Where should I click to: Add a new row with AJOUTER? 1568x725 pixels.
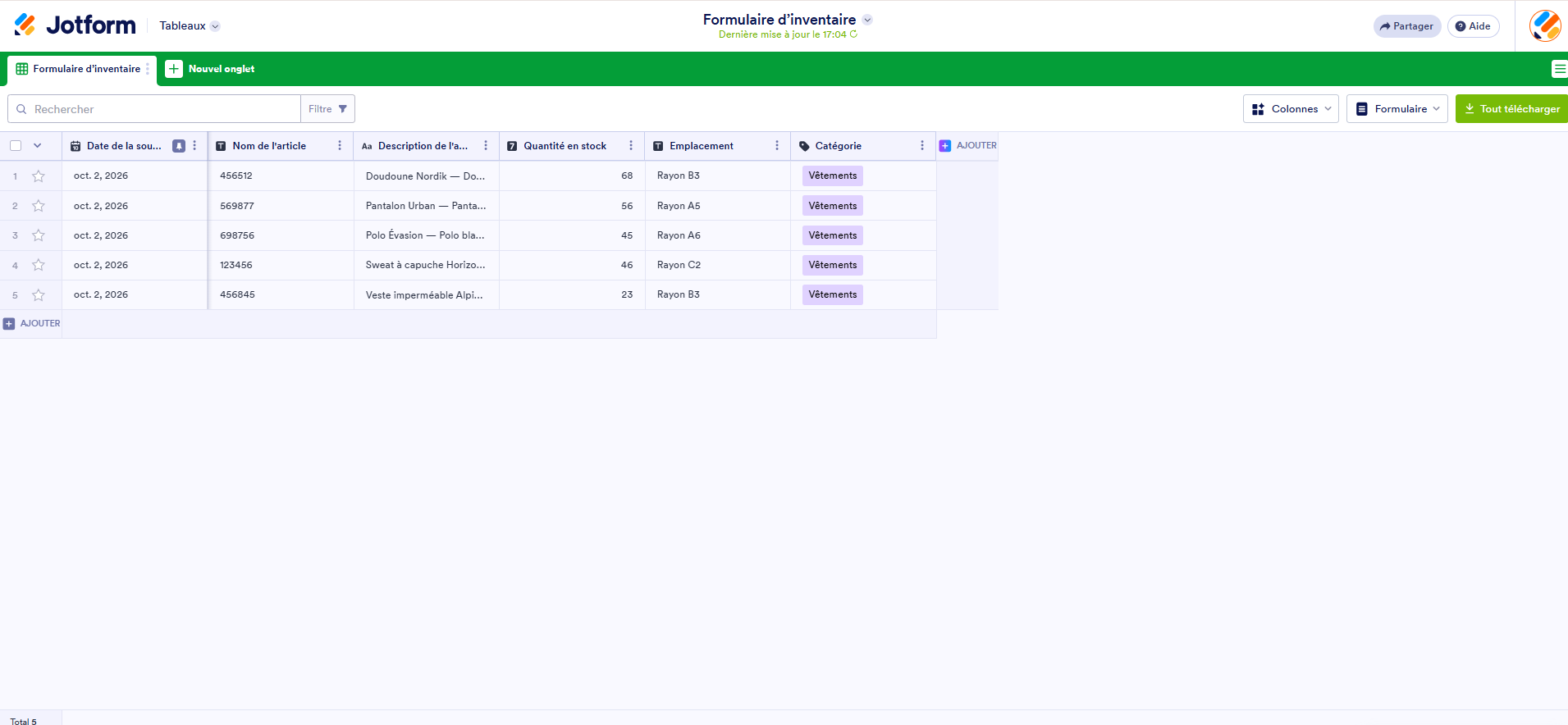[x=32, y=324]
